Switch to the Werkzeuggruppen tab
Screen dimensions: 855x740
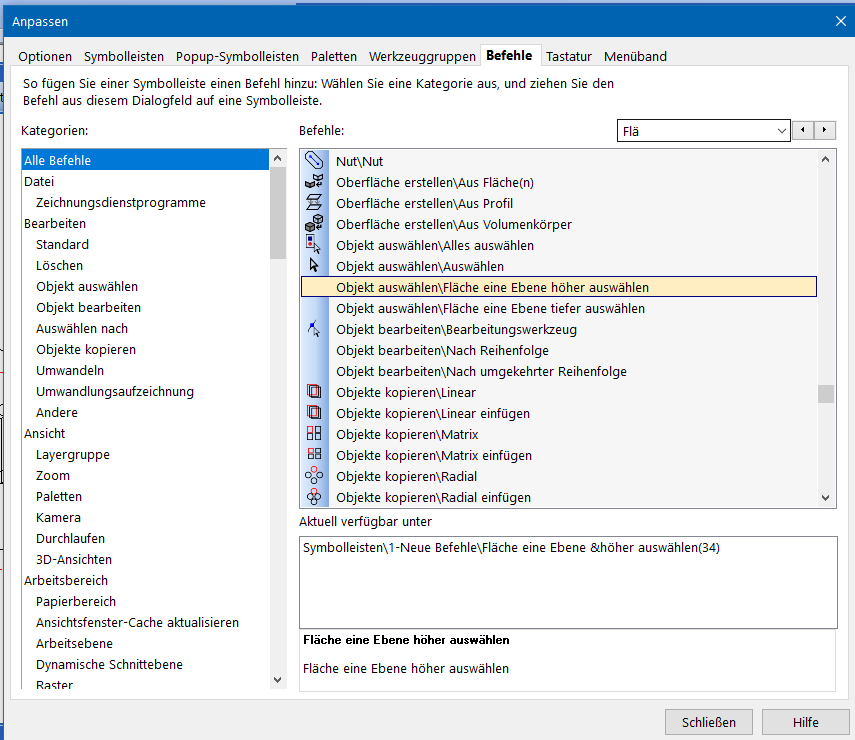click(x=422, y=57)
